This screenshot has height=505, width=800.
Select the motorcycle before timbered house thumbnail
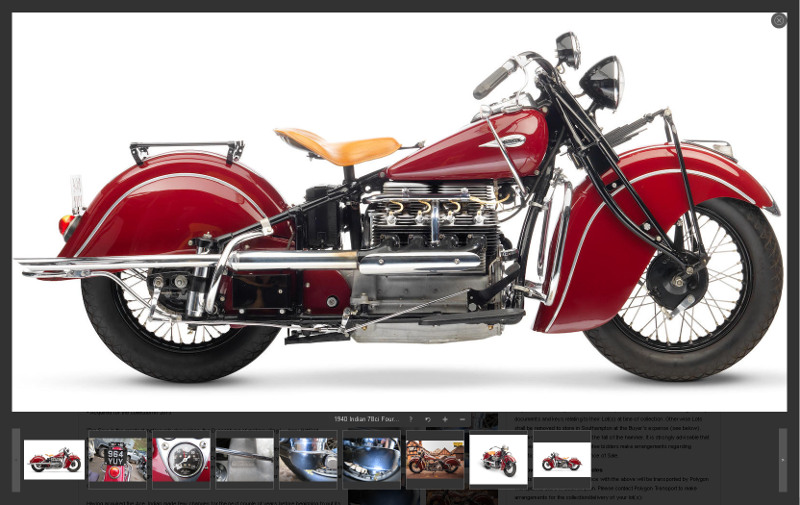pyautogui.click(x=435, y=460)
